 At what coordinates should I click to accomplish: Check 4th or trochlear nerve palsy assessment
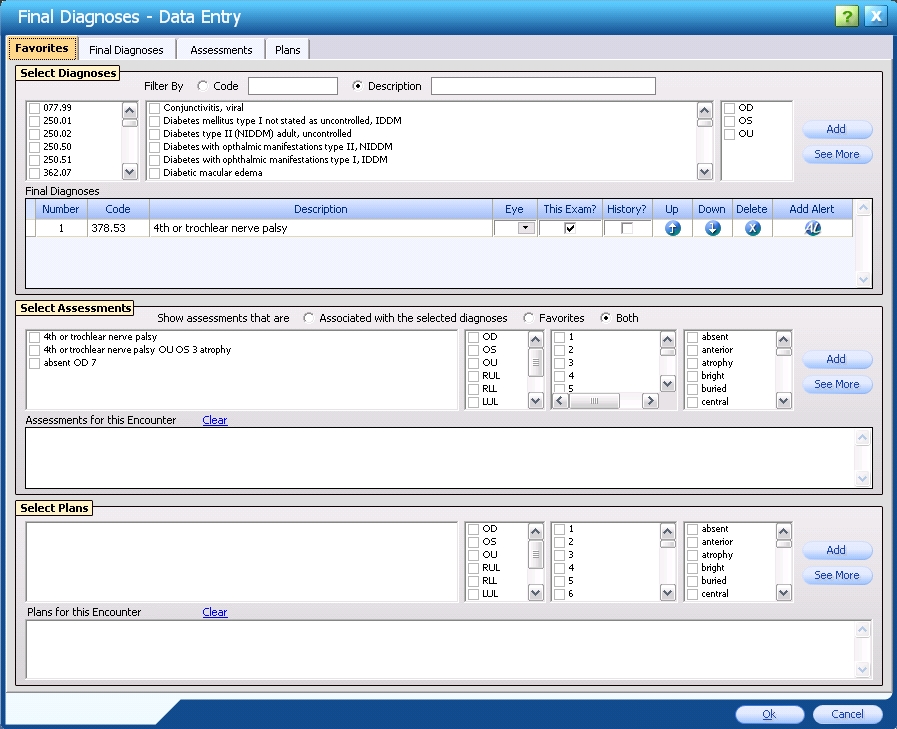click(35, 337)
